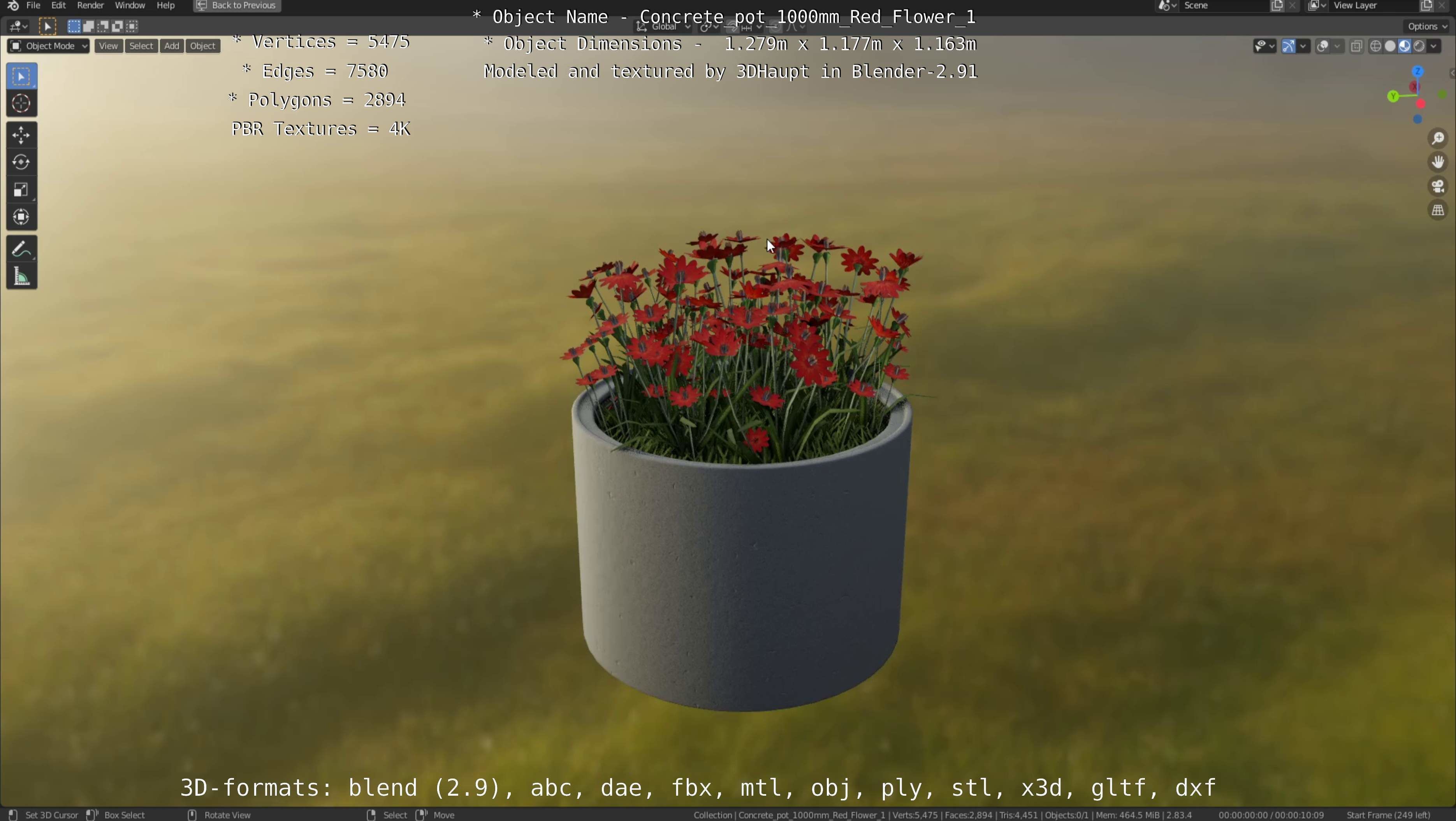Toggle viewport gizmos display

point(1288,46)
